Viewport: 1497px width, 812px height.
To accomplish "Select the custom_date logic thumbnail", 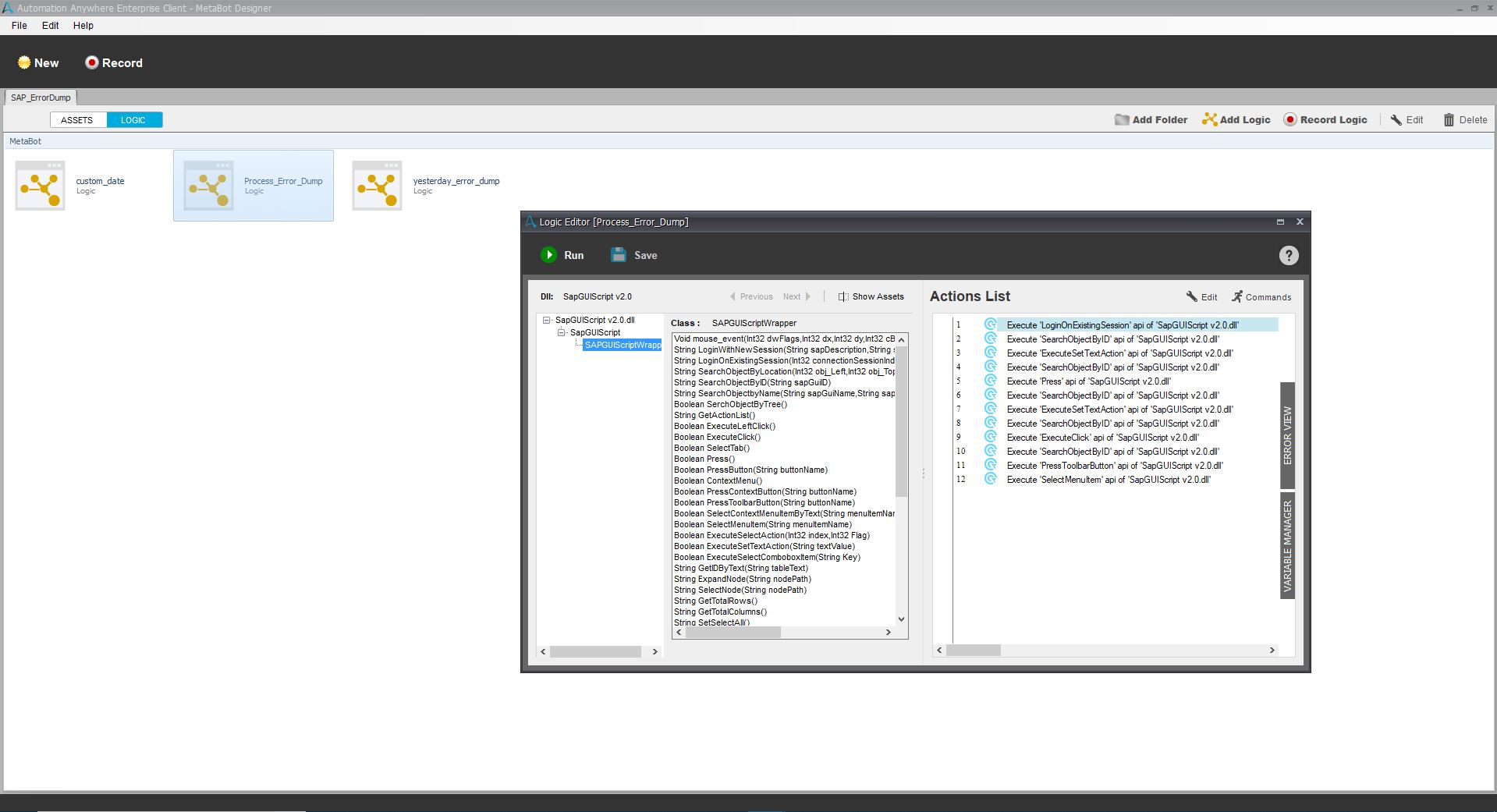I will coord(40,186).
